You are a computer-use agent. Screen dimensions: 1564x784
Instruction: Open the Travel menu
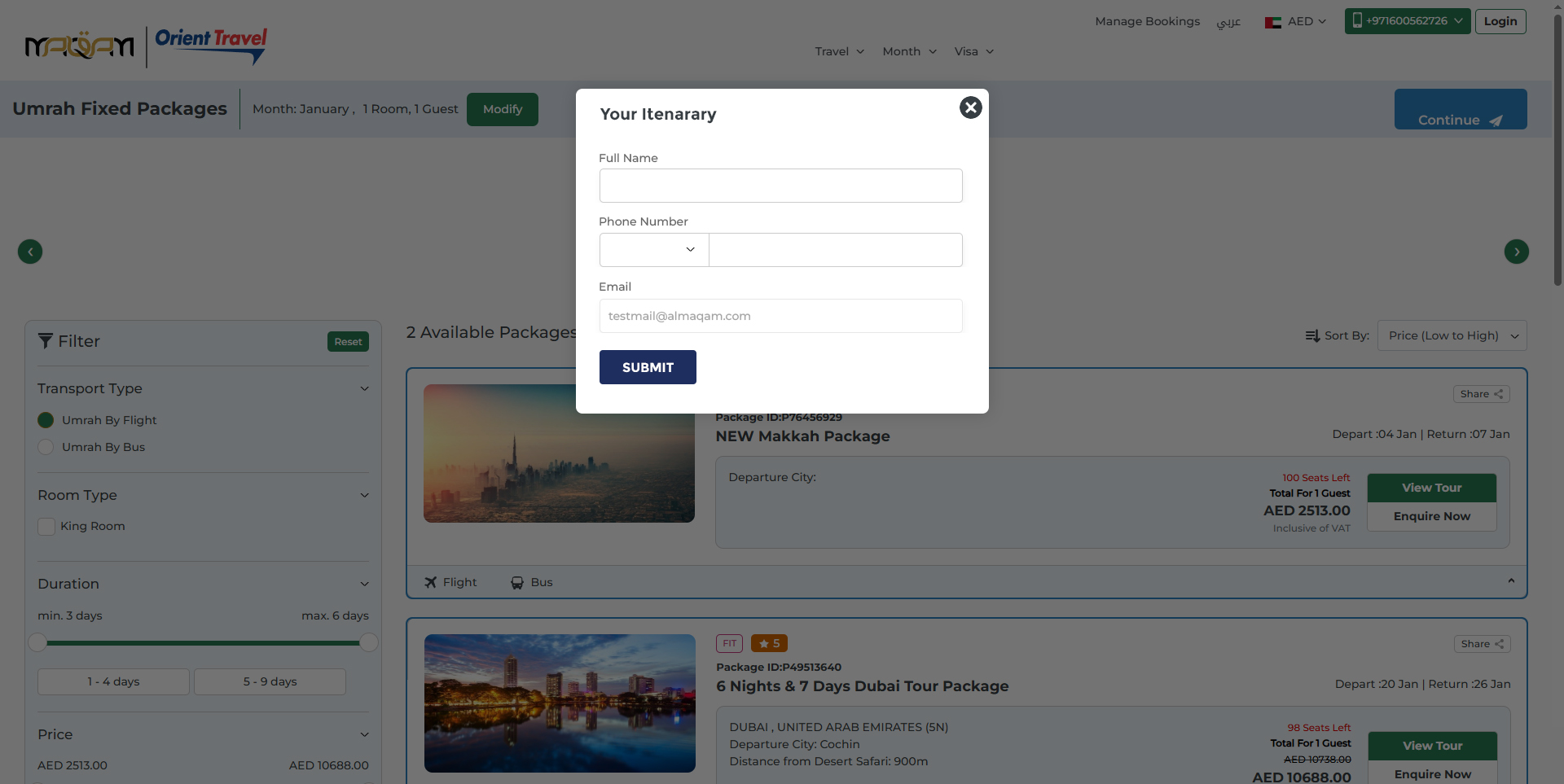pyautogui.click(x=839, y=51)
